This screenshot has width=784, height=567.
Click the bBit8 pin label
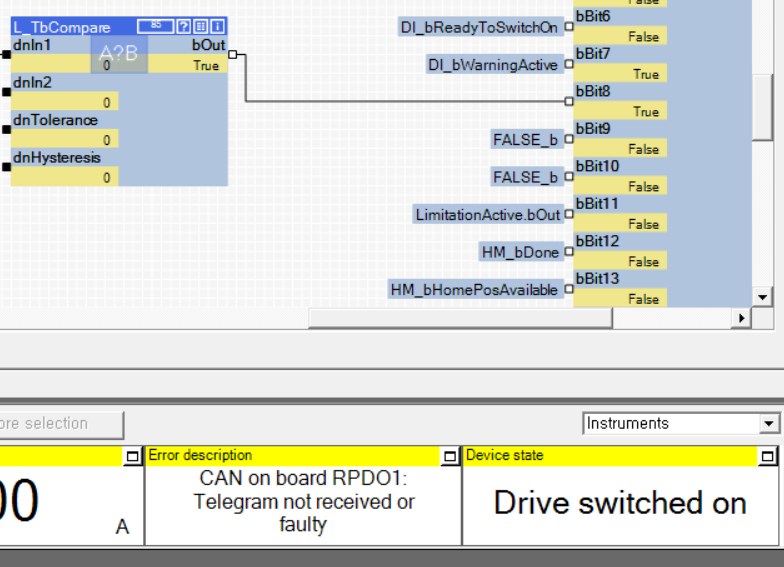[593, 92]
